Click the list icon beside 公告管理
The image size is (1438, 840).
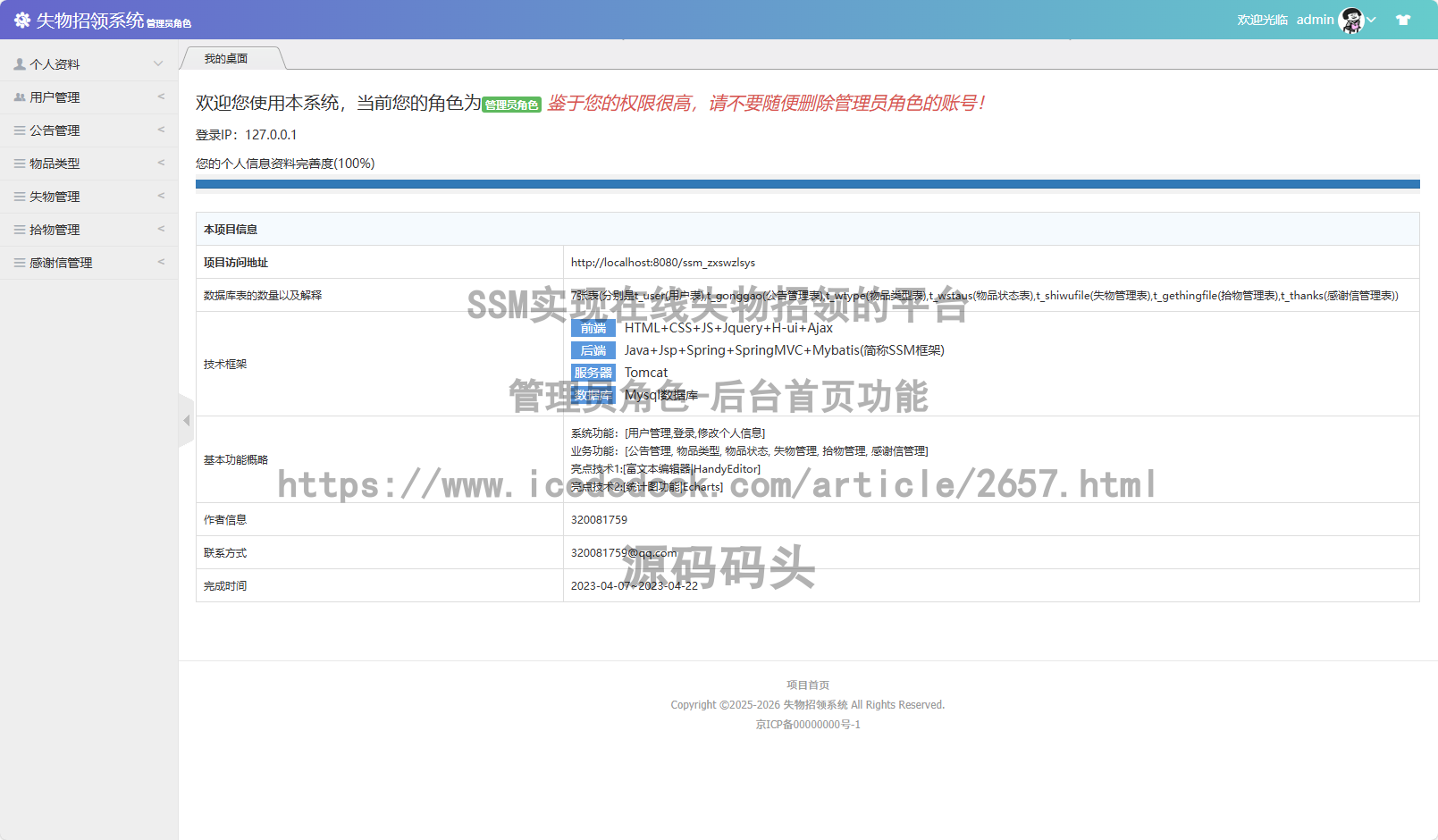(x=20, y=130)
